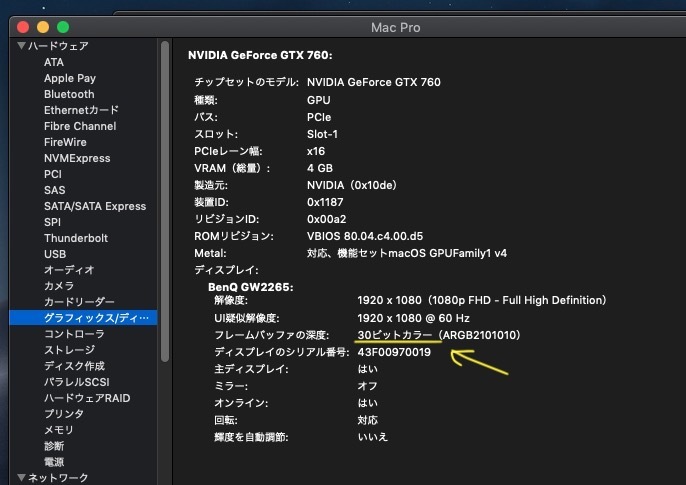Click the PCIe bus value
The height and width of the screenshot is (485, 686).
[319, 117]
